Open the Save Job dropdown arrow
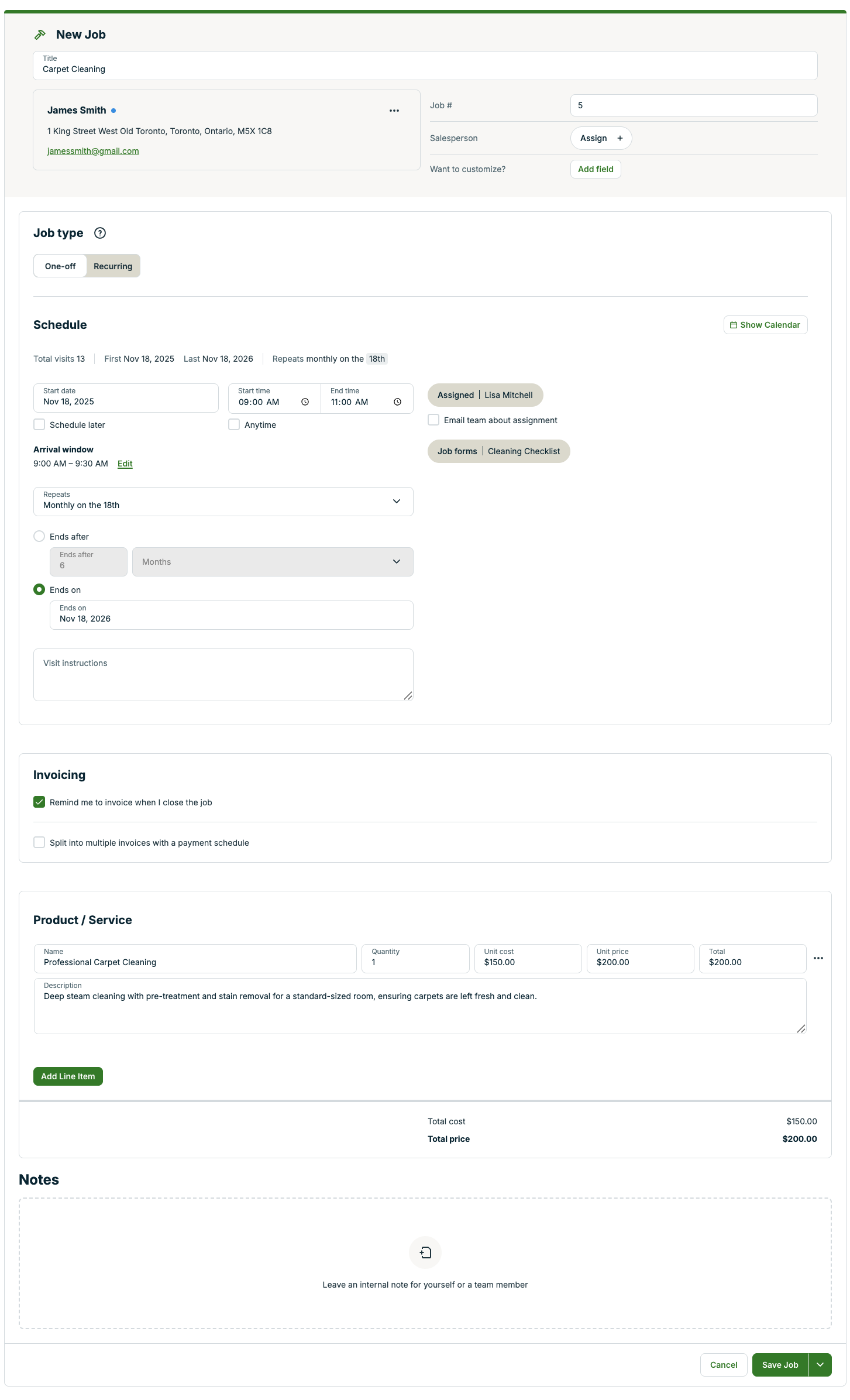 click(820, 1365)
